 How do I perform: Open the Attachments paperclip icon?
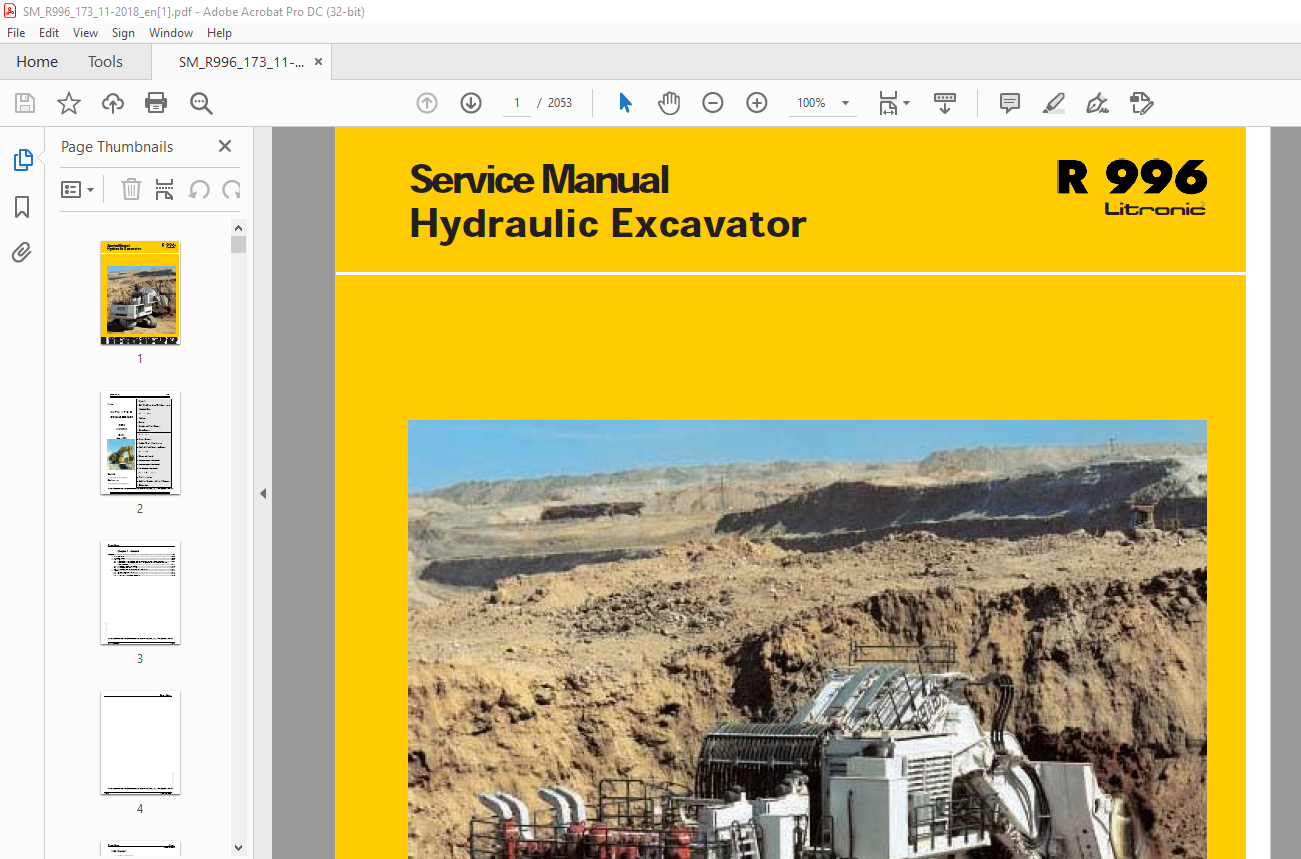22,252
